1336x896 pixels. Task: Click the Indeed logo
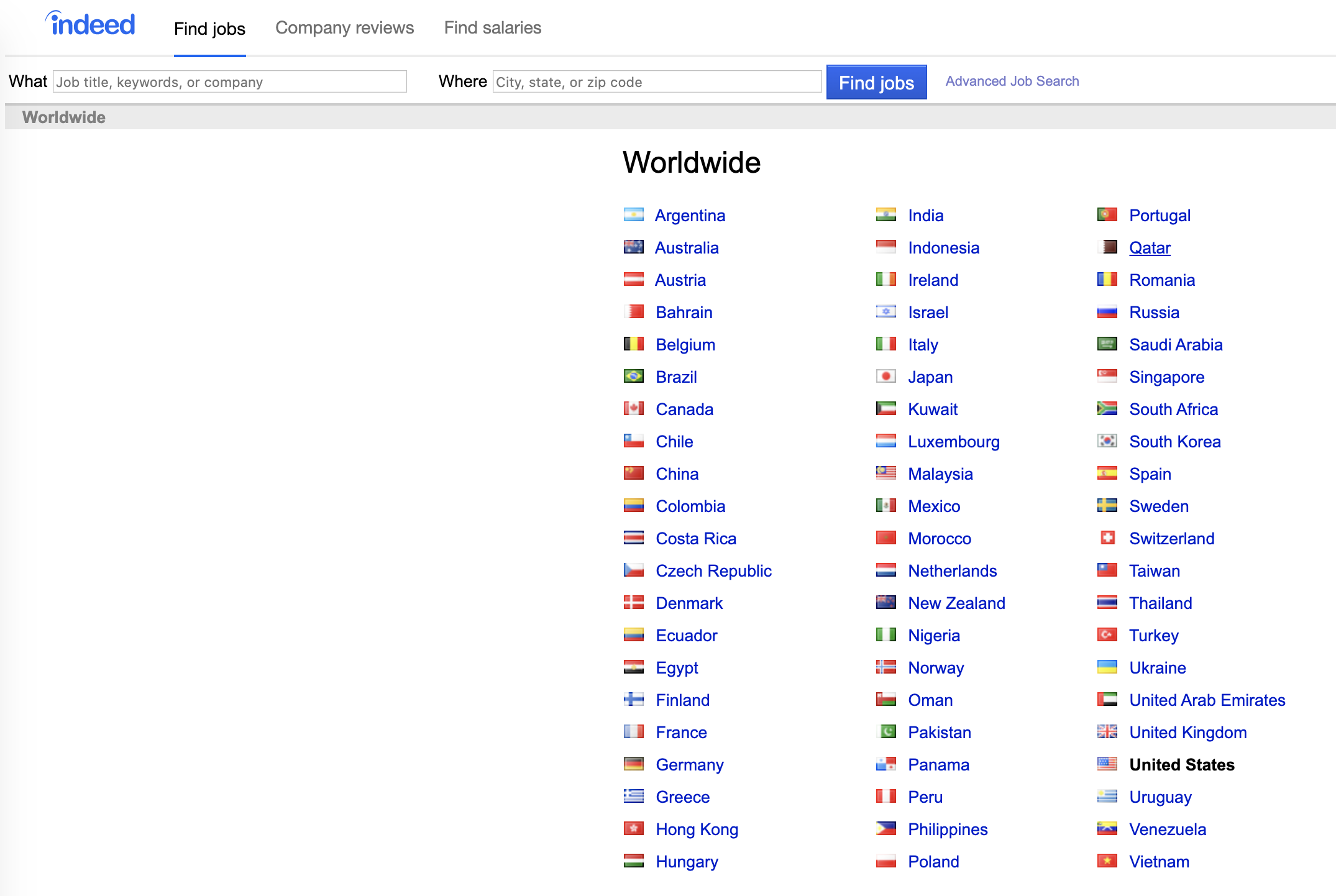(x=90, y=24)
